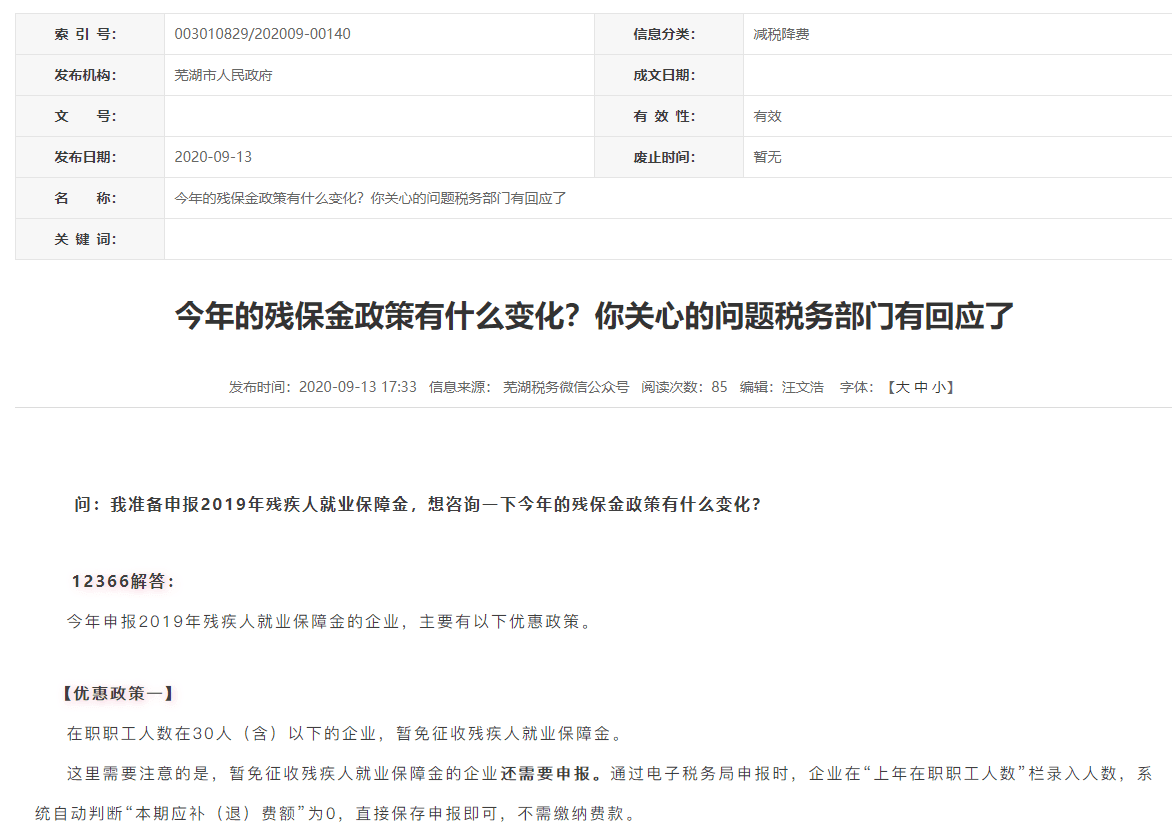
Task: Click the category value 减税降费
Action: point(781,34)
